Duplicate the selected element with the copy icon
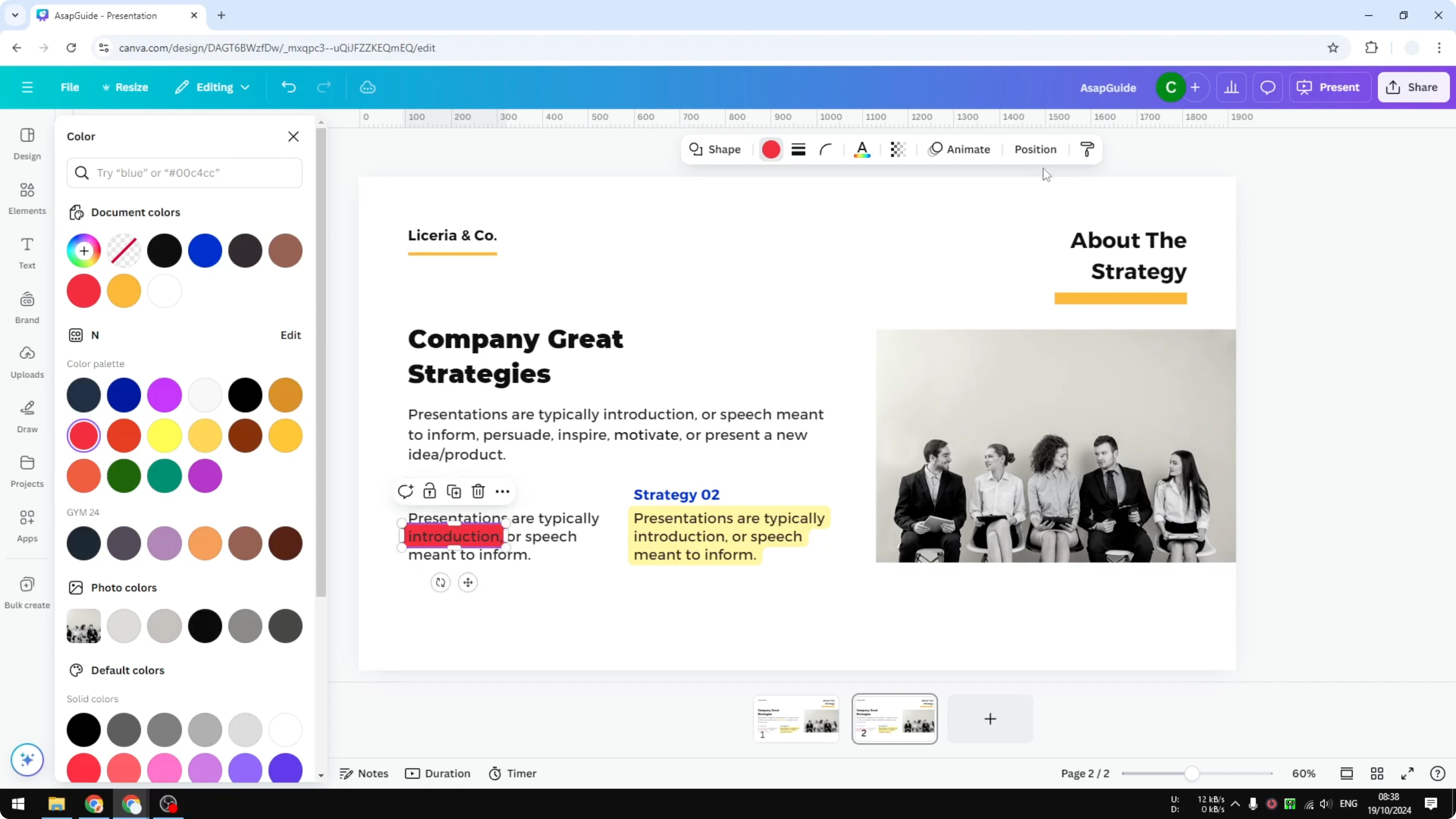The width and height of the screenshot is (1456, 819). 454,491
